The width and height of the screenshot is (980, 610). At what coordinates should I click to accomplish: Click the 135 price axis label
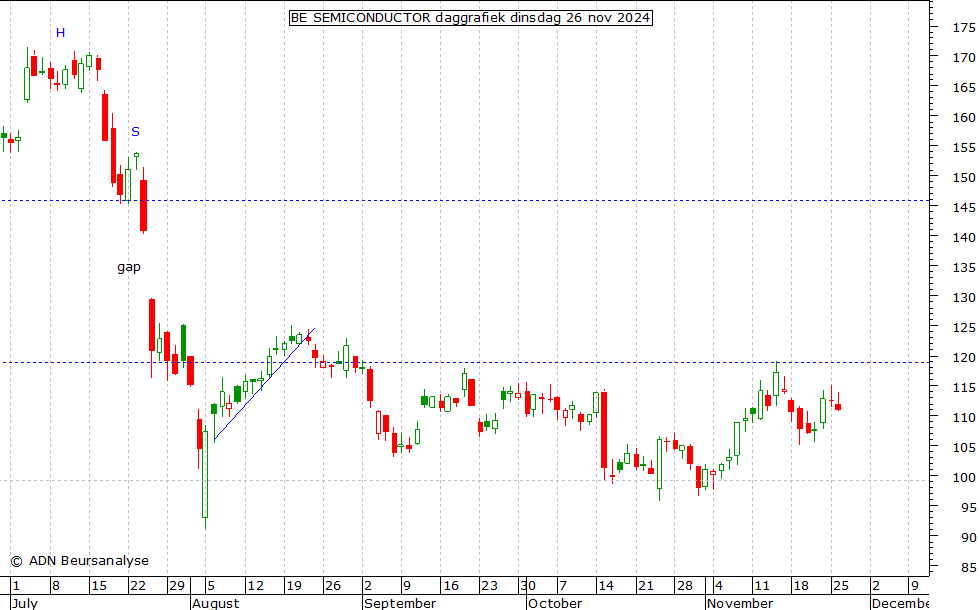click(x=964, y=268)
